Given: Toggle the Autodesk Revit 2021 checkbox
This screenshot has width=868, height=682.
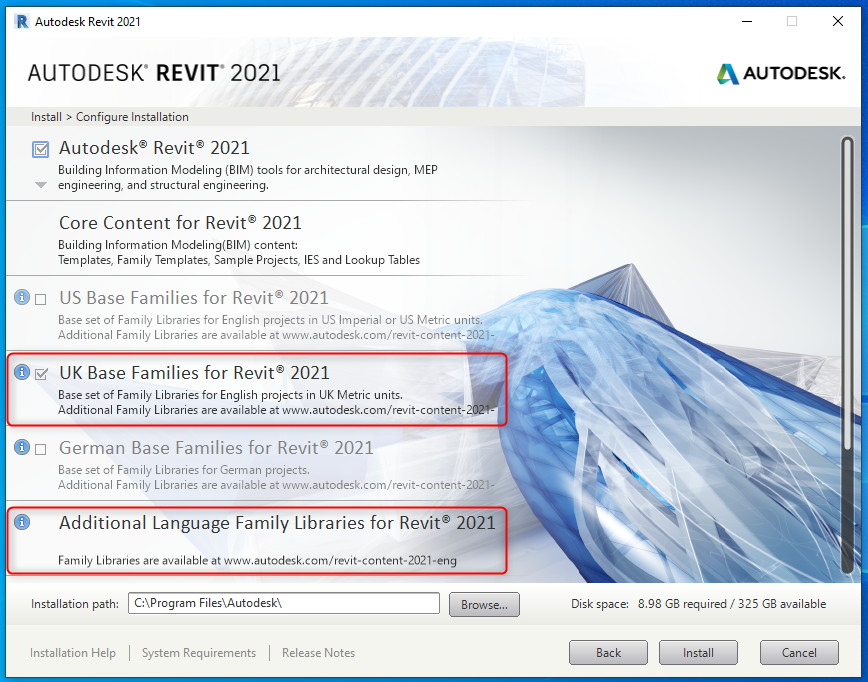Looking at the screenshot, I should pyautogui.click(x=41, y=150).
